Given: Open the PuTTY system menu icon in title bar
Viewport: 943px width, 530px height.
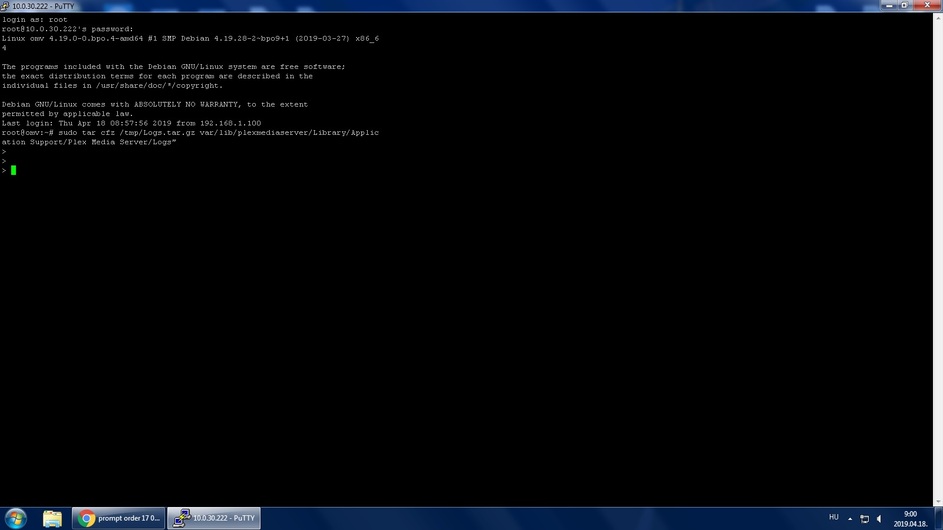Looking at the screenshot, I should pos(5,6).
